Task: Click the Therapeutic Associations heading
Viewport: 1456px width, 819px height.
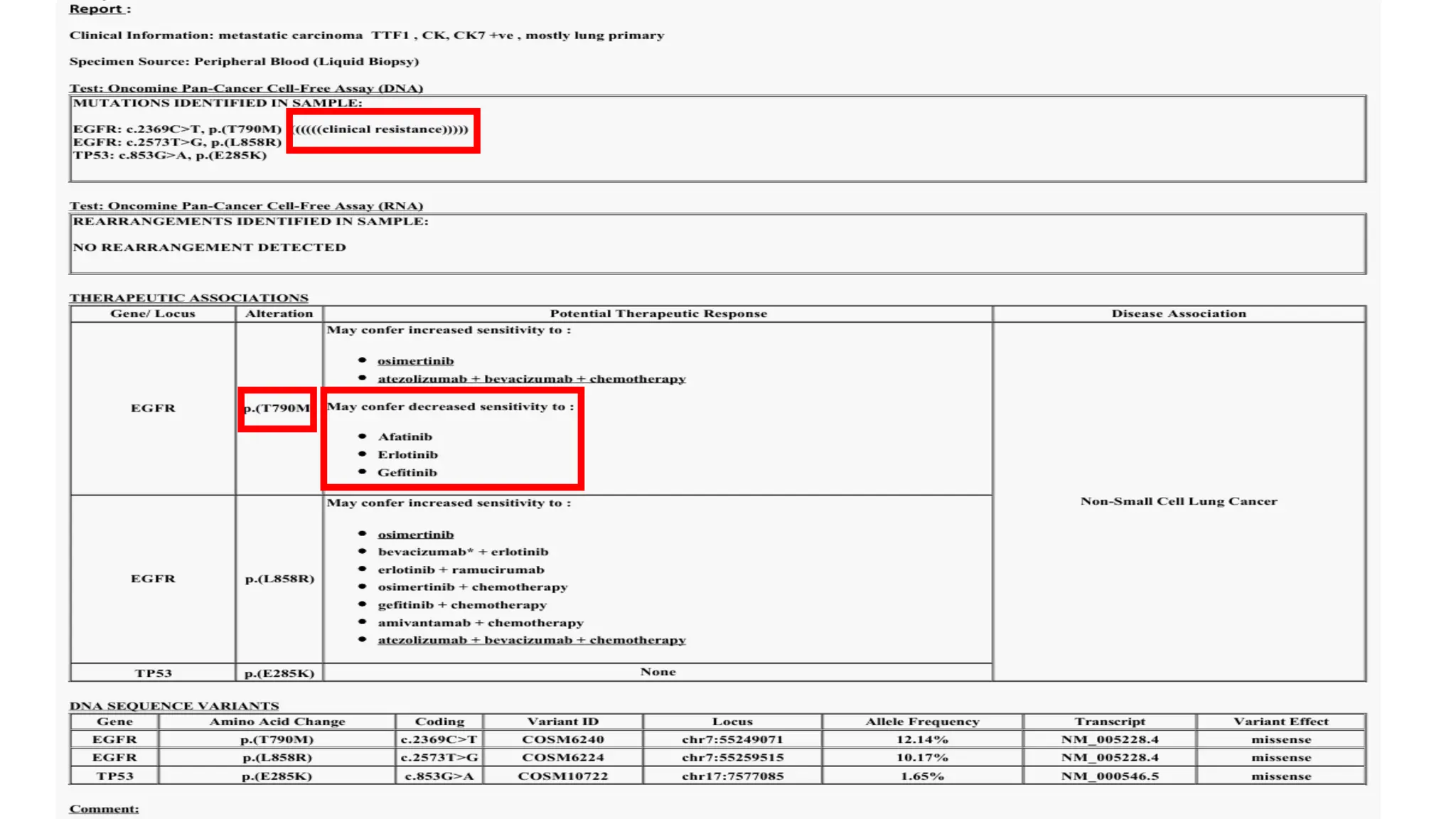Action: point(188,298)
